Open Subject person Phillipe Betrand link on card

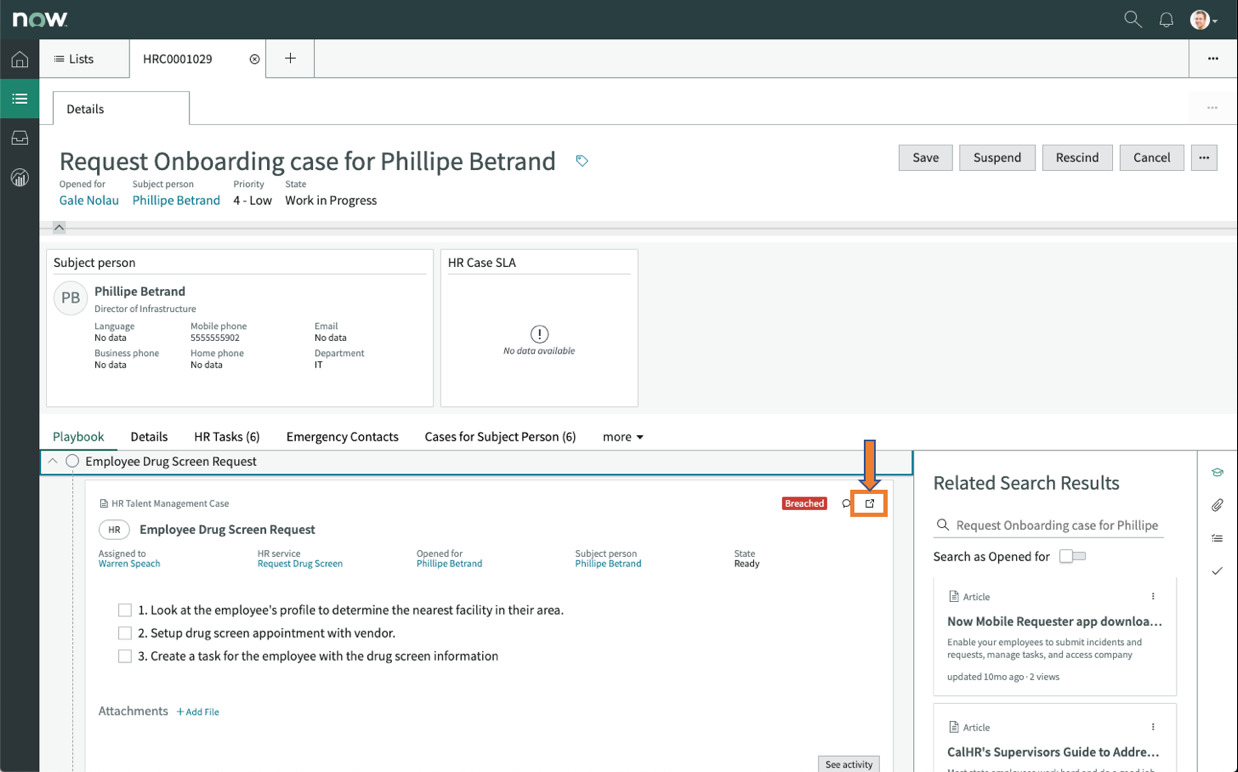click(x=608, y=564)
